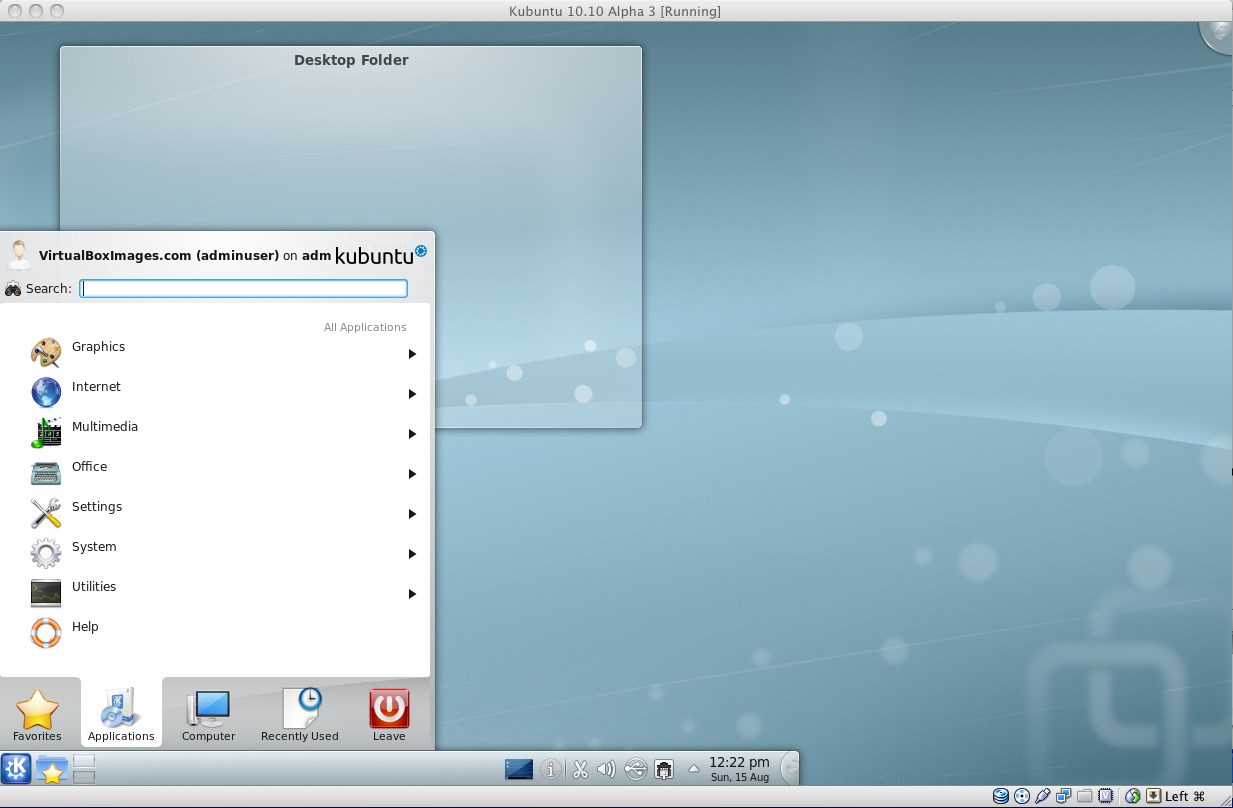Click the Internet globe icon
The height and width of the screenshot is (808, 1233).
pyautogui.click(x=46, y=392)
